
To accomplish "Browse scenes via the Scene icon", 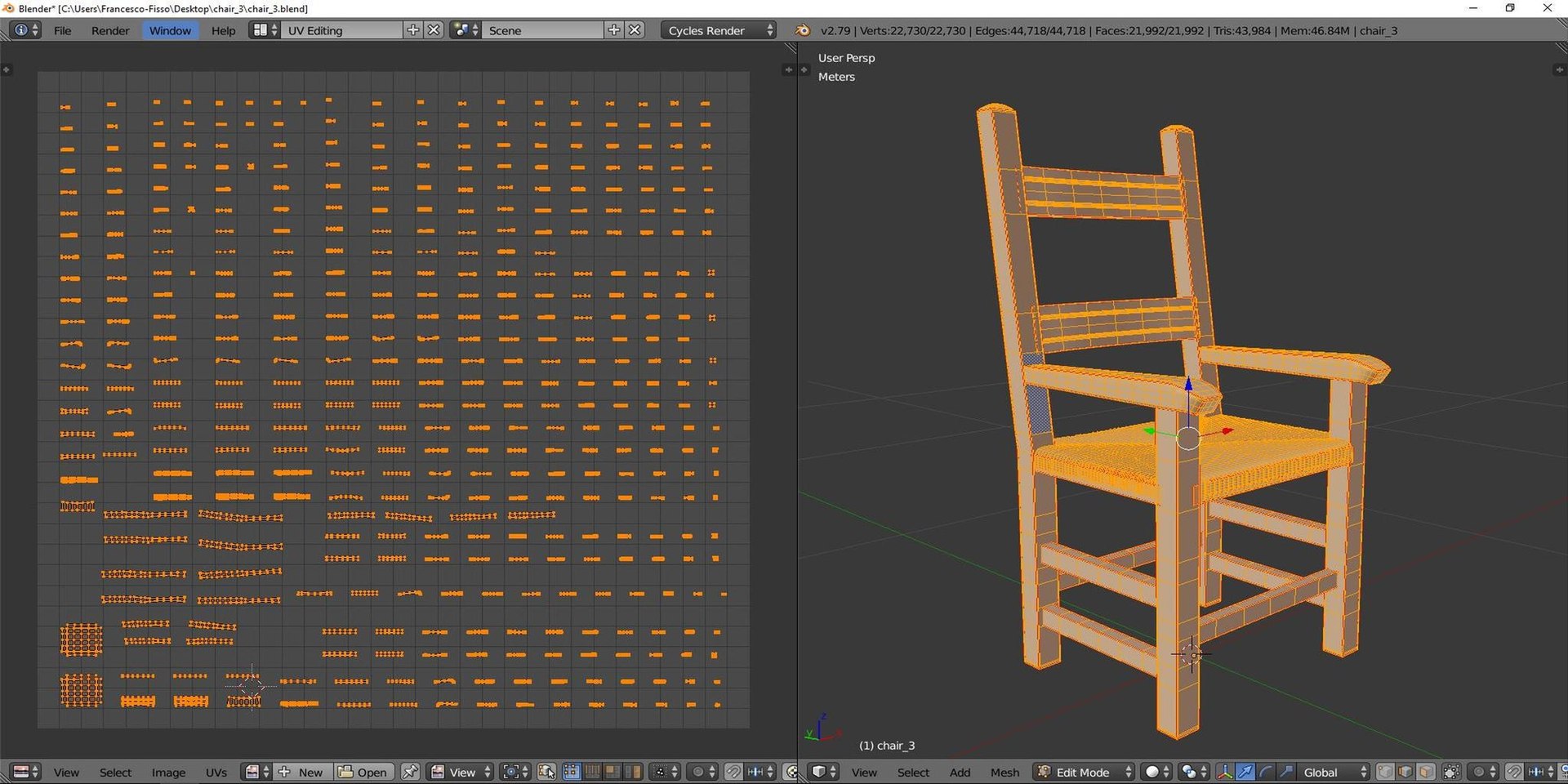I will point(465,30).
